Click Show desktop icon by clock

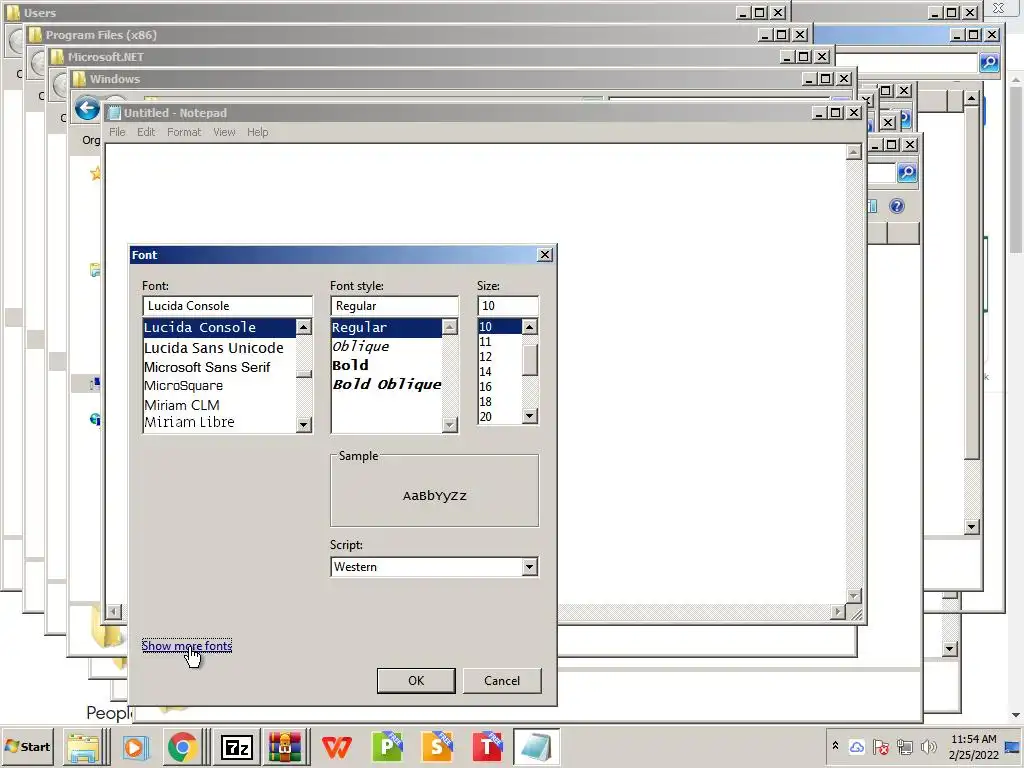click(1013, 747)
